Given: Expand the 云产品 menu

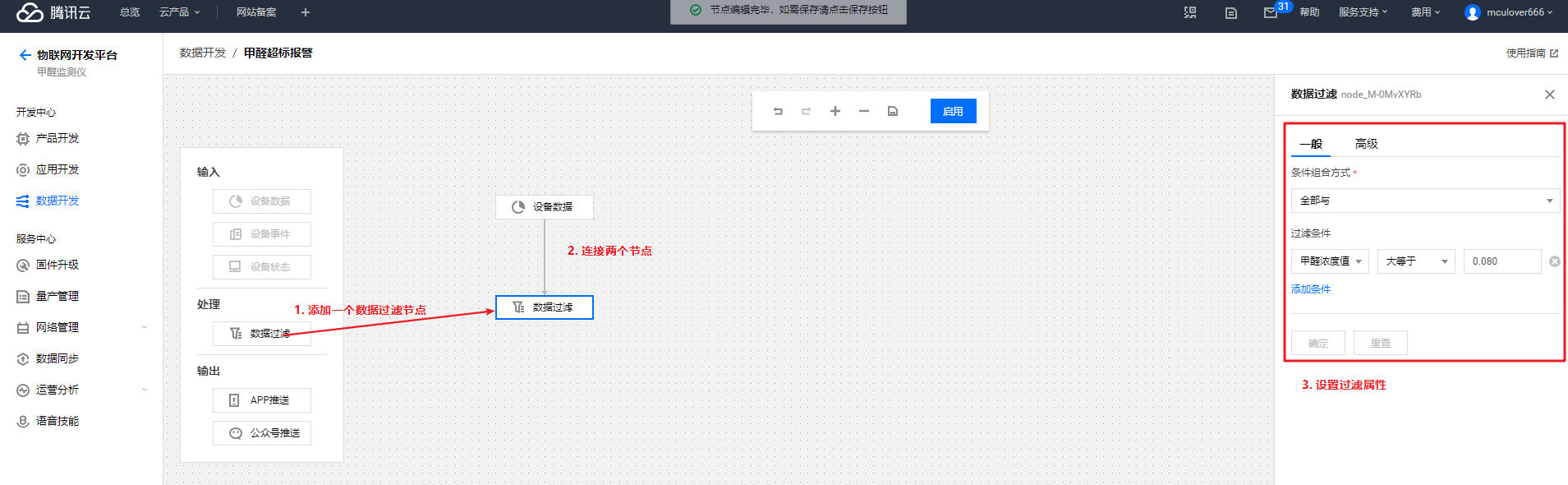Looking at the screenshot, I should point(180,12).
